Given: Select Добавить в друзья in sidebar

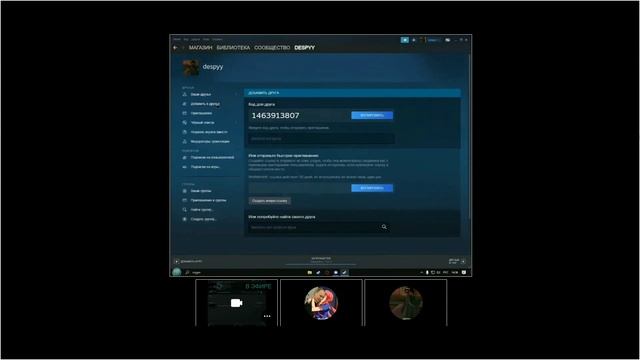Looking at the screenshot, I should click(205, 104).
